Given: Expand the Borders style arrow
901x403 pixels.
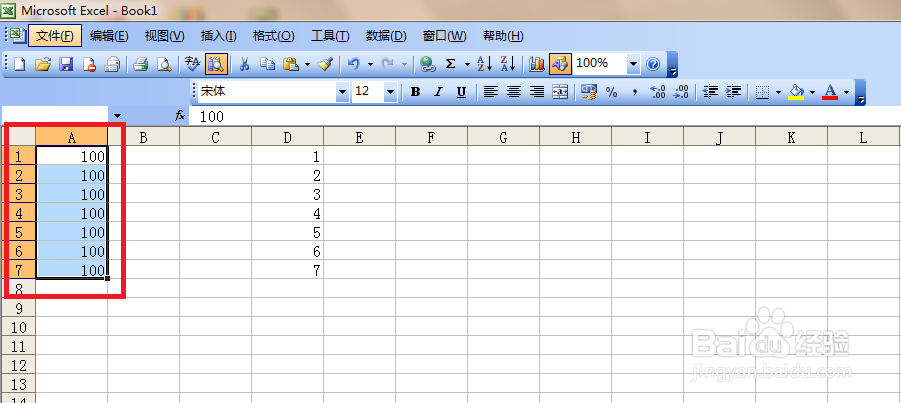Looking at the screenshot, I should (778, 92).
